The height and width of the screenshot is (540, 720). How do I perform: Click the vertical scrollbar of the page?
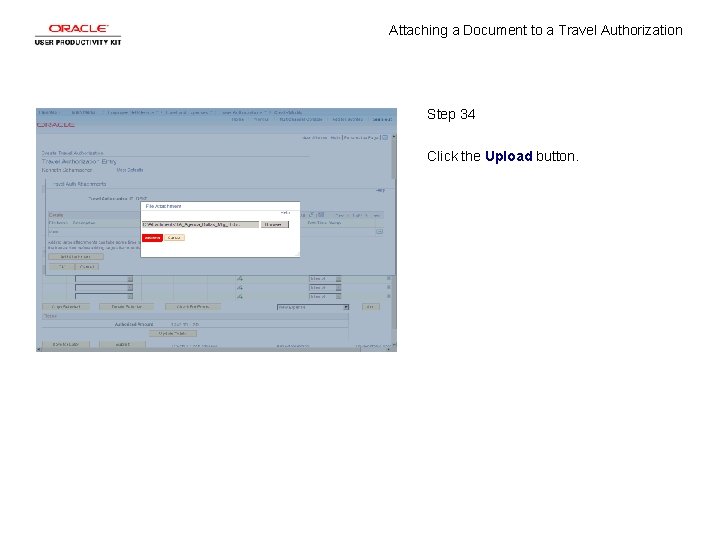point(394,239)
